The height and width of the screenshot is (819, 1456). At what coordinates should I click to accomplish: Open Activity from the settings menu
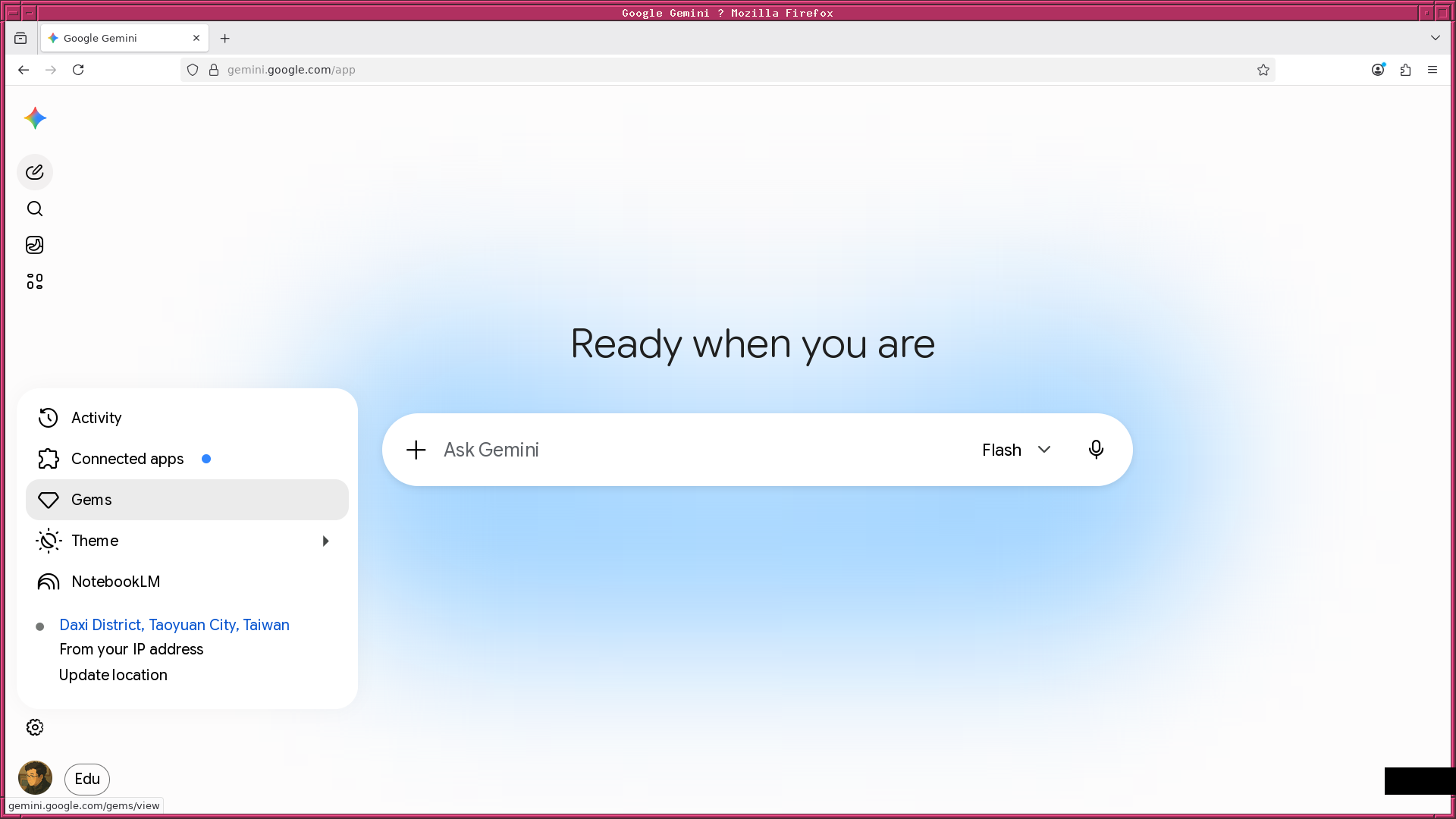187,418
